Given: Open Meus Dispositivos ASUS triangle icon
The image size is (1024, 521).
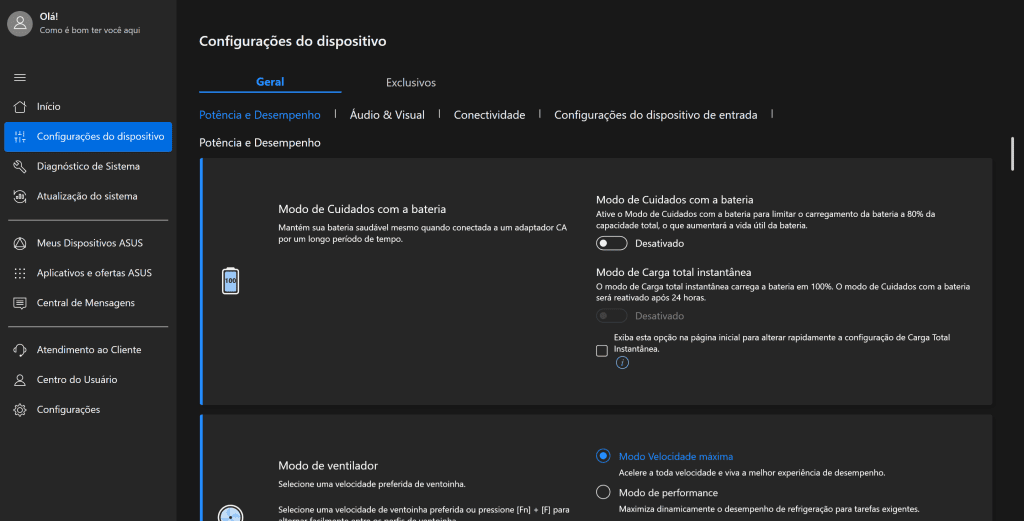Looking at the screenshot, I should pyautogui.click(x=20, y=243).
